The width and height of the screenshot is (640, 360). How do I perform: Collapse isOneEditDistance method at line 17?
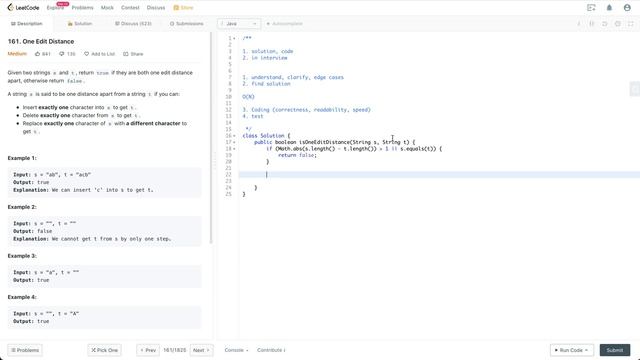point(234,142)
